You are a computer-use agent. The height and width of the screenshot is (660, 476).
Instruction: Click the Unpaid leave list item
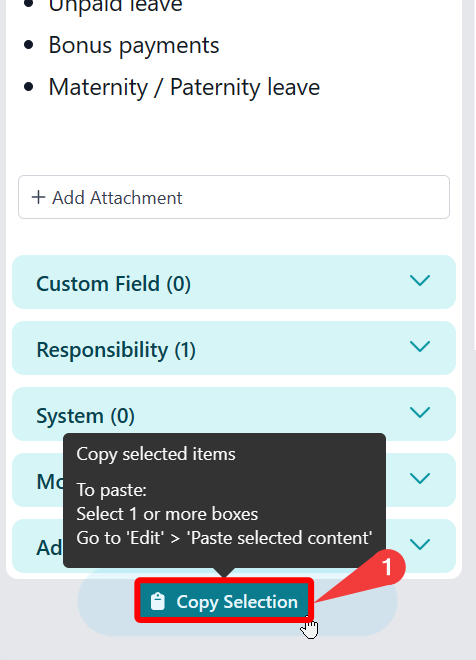pyautogui.click(x=115, y=6)
